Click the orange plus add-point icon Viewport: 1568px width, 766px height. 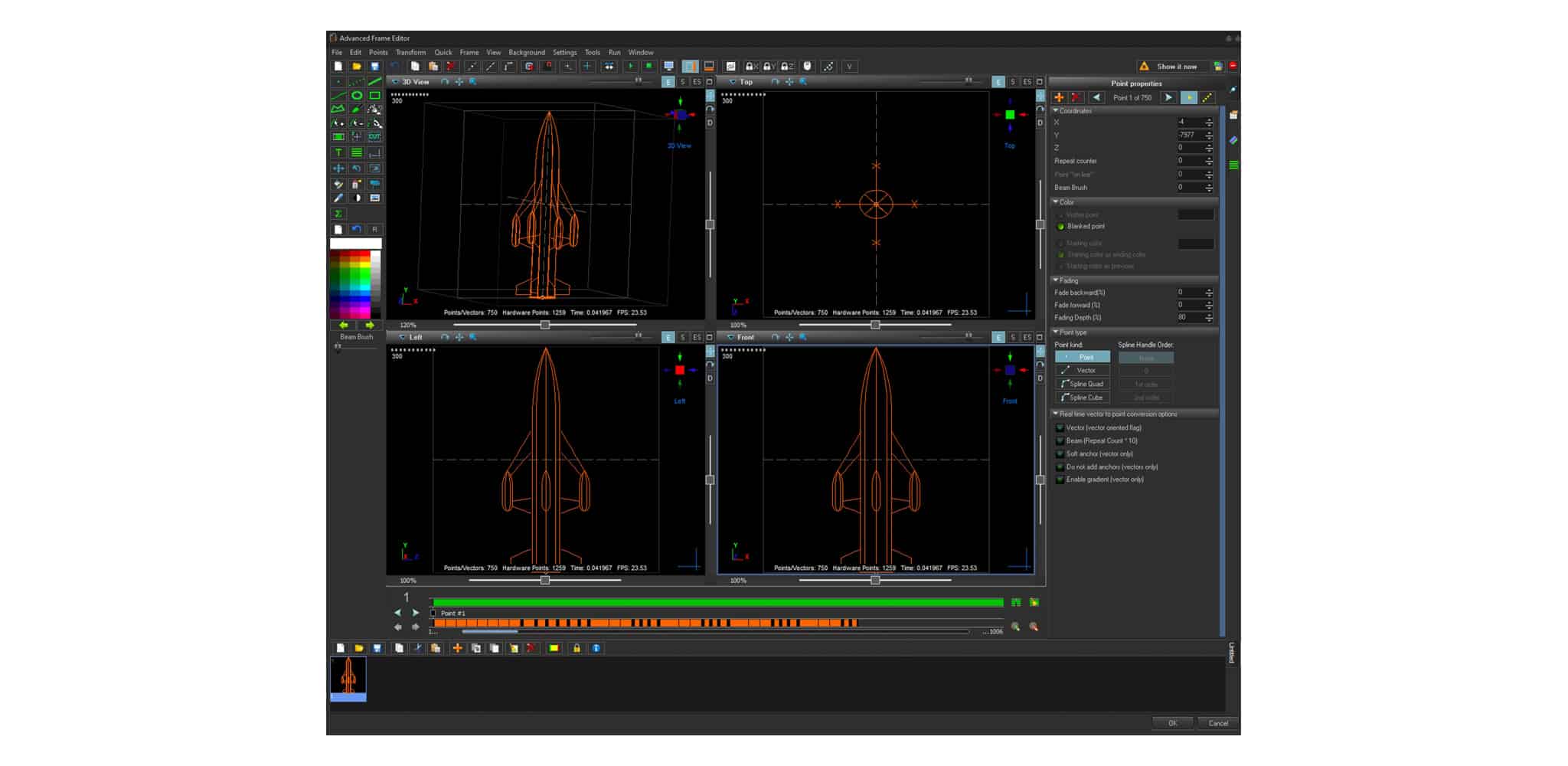point(1059,97)
